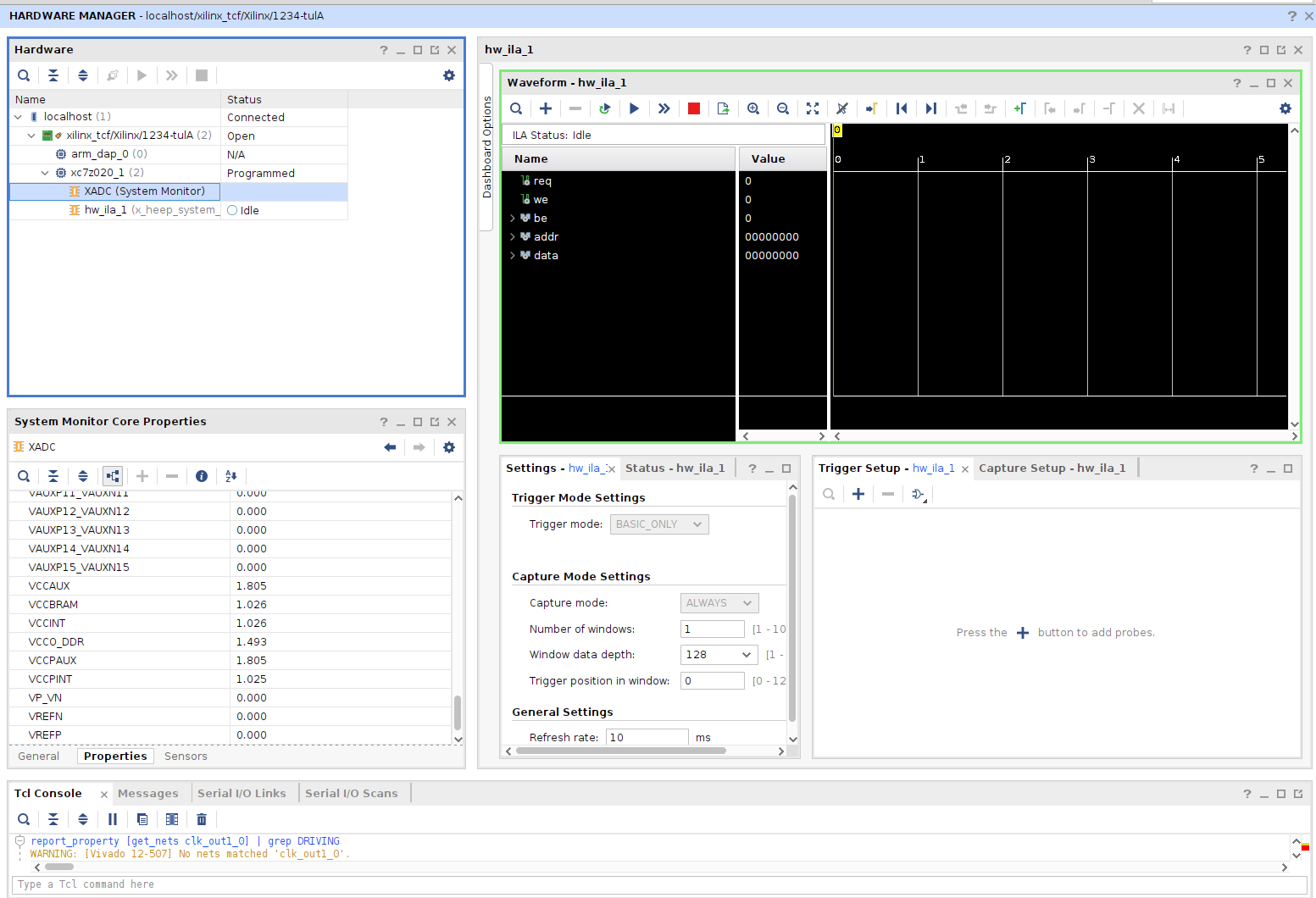Image resolution: width=1316 pixels, height=898 pixels.
Task: Add probe with plus in Trigger Setup
Action: click(x=858, y=494)
